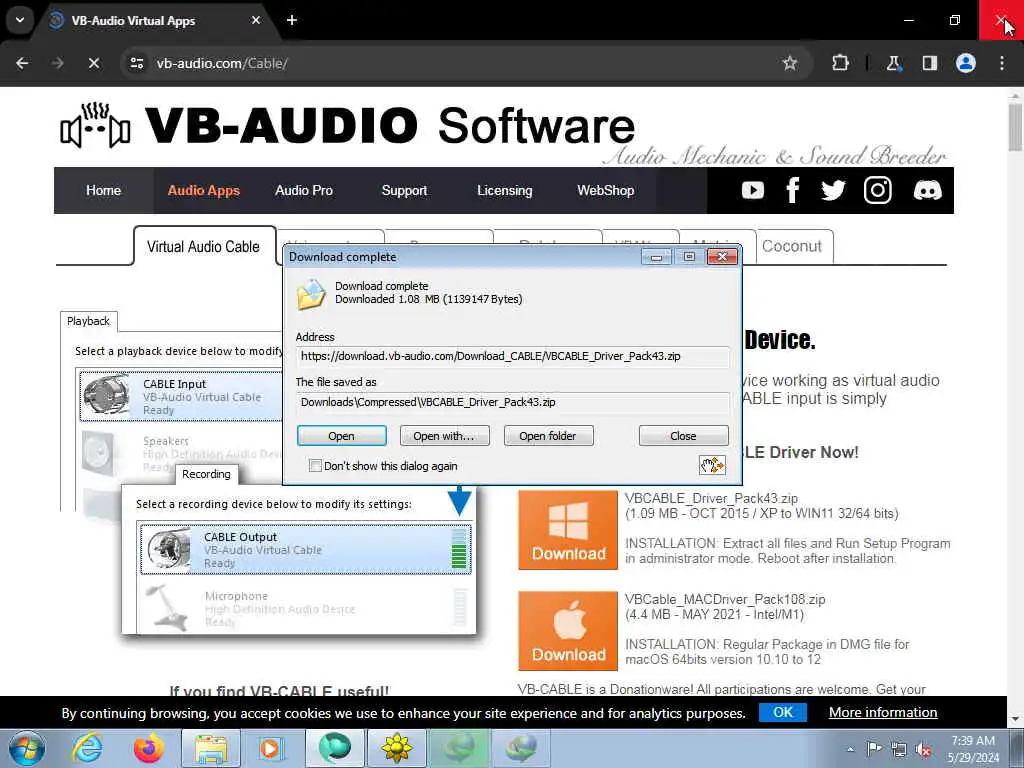This screenshot has height=768, width=1024.
Task: Bookmark this page with the star icon
Action: [x=790, y=63]
